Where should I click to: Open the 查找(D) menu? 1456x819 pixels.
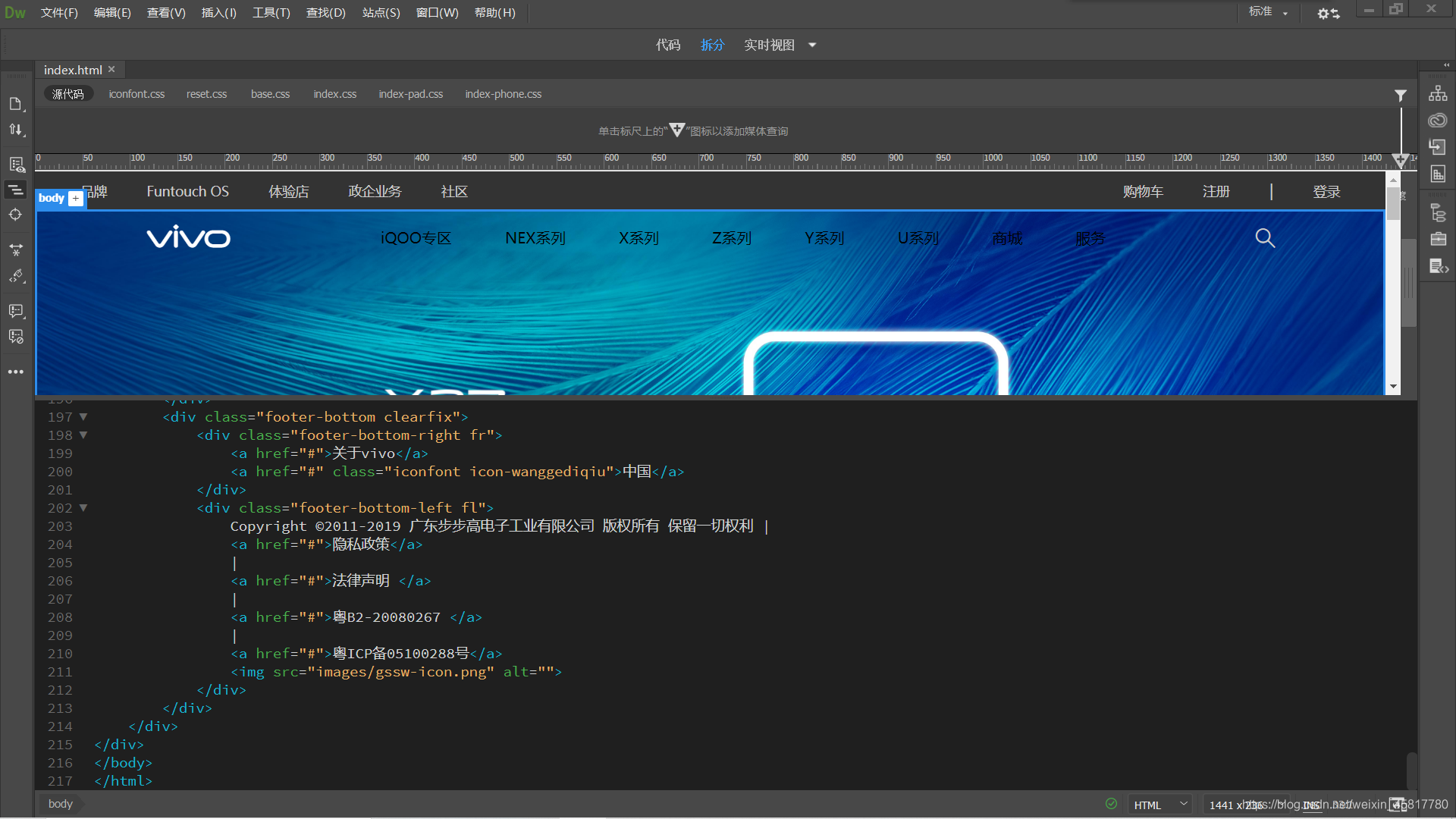[x=326, y=13]
